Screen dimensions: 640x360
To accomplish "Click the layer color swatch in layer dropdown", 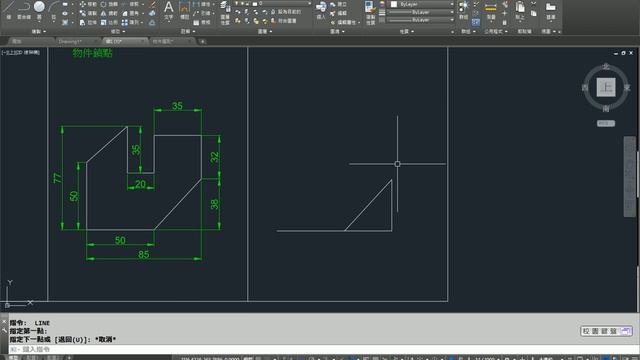I will (x=255, y=4).
